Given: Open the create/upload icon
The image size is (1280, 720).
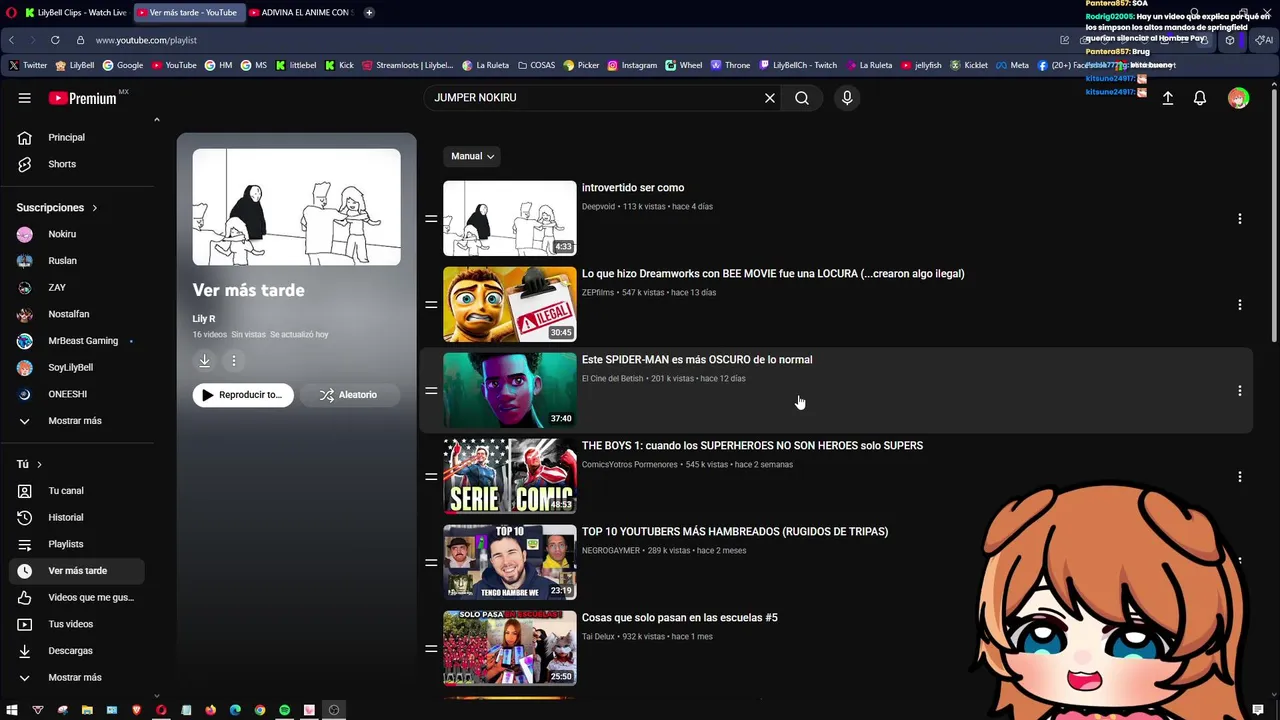Looking at the screenshot, I should click(1167, 98).
